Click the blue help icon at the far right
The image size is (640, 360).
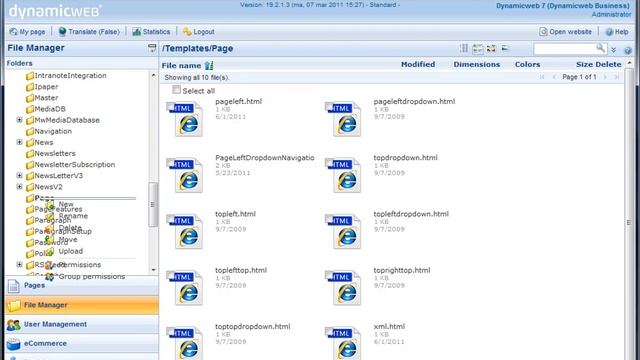[628, 51]
